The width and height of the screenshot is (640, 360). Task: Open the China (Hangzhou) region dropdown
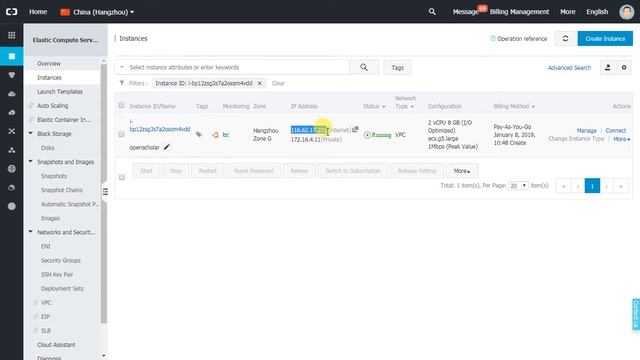coord(97,12)
